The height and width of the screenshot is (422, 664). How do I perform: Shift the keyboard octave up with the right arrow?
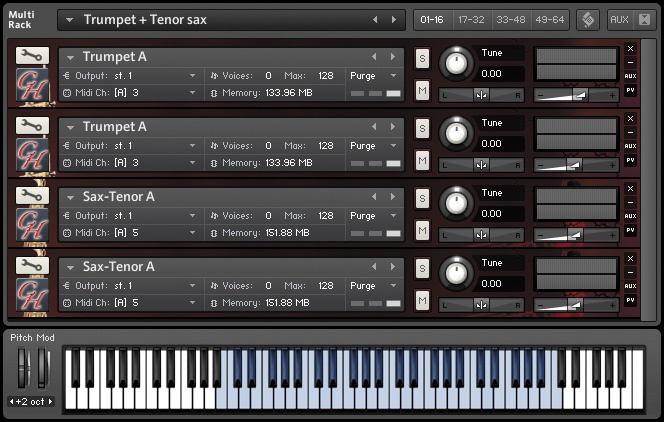coord(50,401)
